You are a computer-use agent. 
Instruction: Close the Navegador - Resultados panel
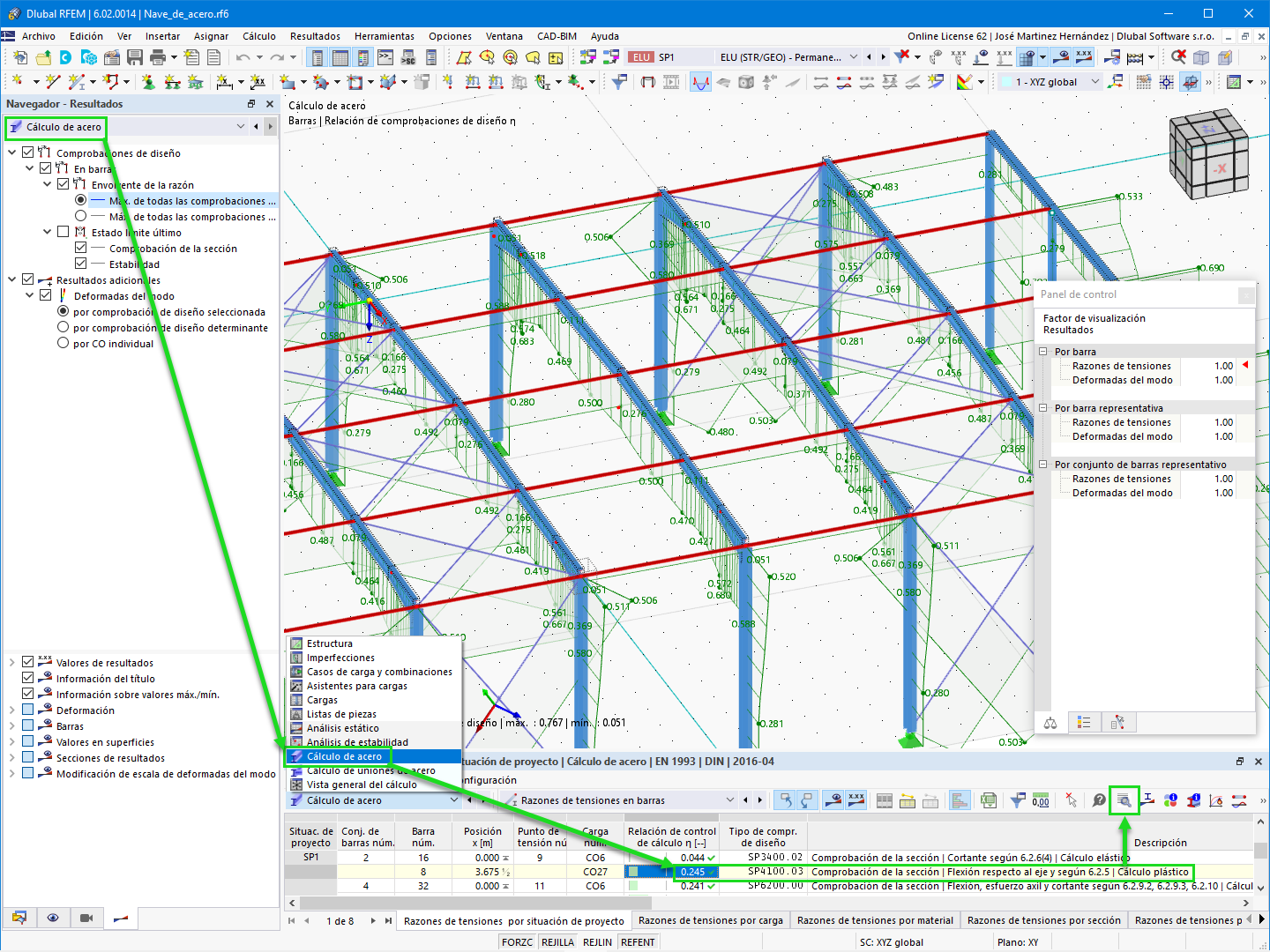click(x=270, y=104)
